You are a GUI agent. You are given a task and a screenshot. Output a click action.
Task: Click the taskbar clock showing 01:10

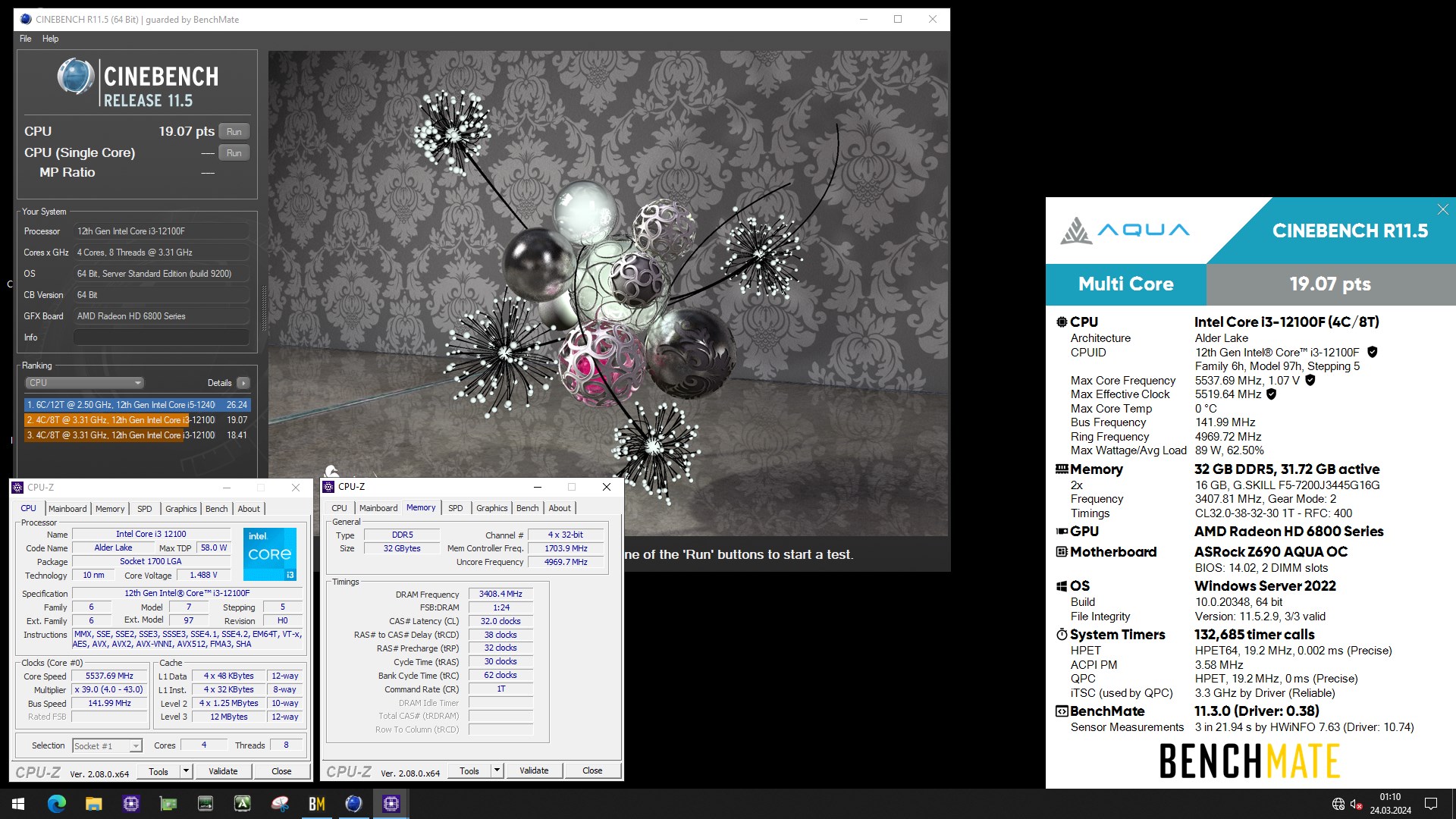1390,804
